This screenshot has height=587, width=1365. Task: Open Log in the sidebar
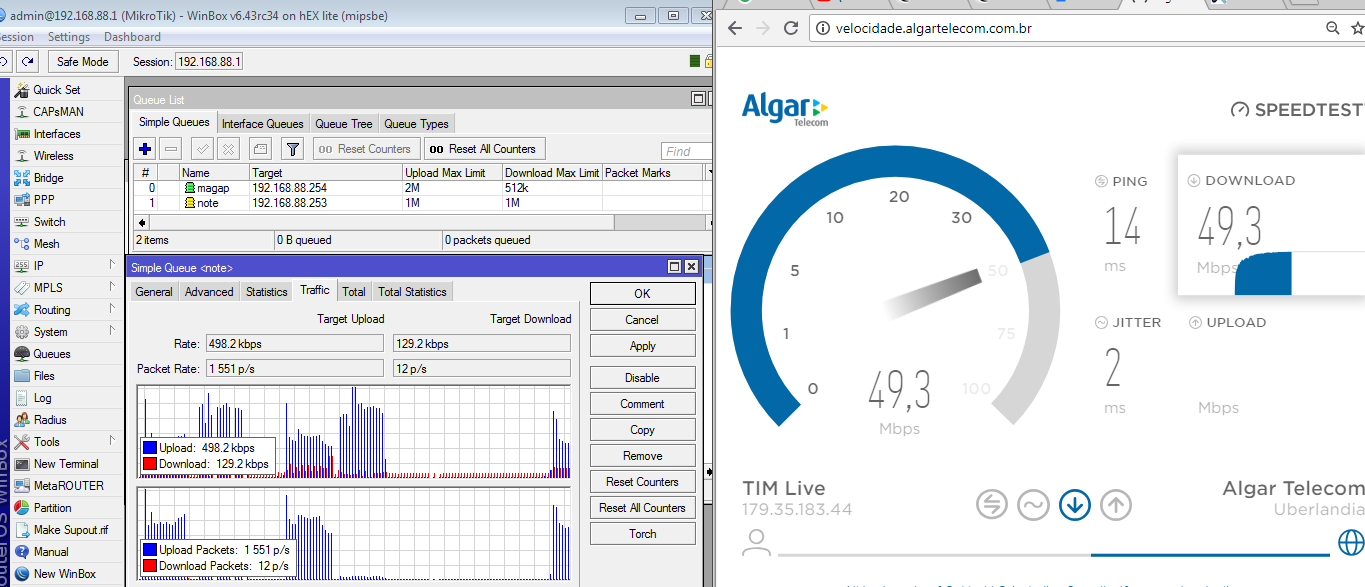click(42, 398)
